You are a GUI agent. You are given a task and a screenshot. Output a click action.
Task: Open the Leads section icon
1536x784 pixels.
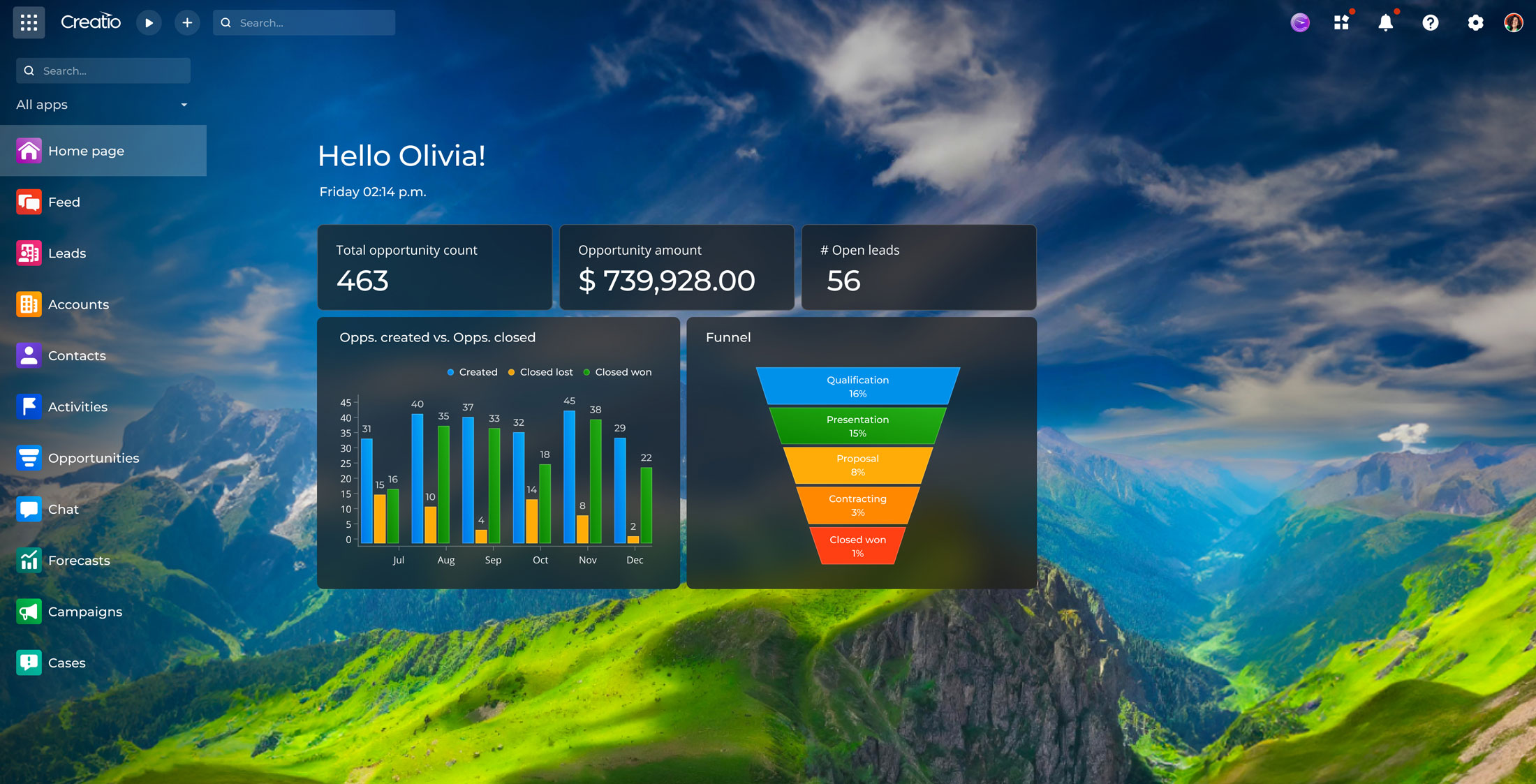pyautogui.click(x=29, y=253)
